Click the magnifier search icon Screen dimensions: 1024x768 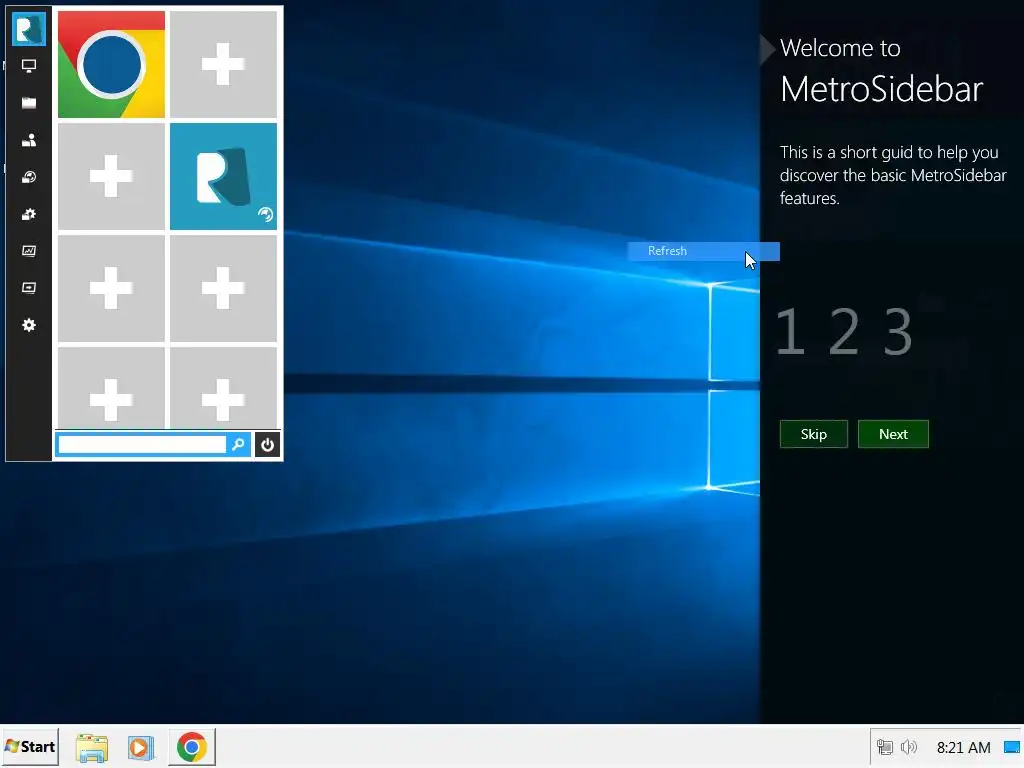point(238,445)
